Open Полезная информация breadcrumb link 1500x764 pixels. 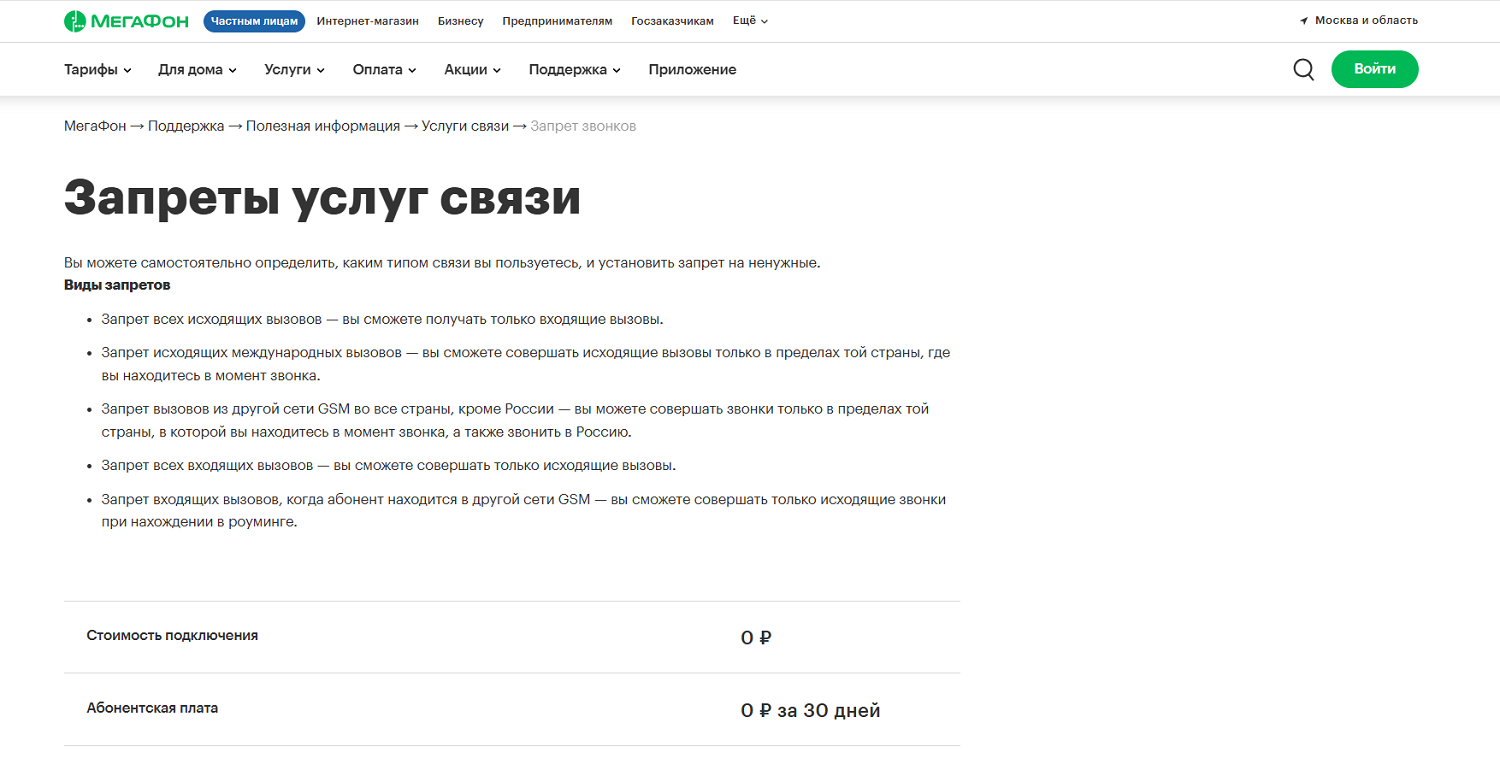point(323,126)
